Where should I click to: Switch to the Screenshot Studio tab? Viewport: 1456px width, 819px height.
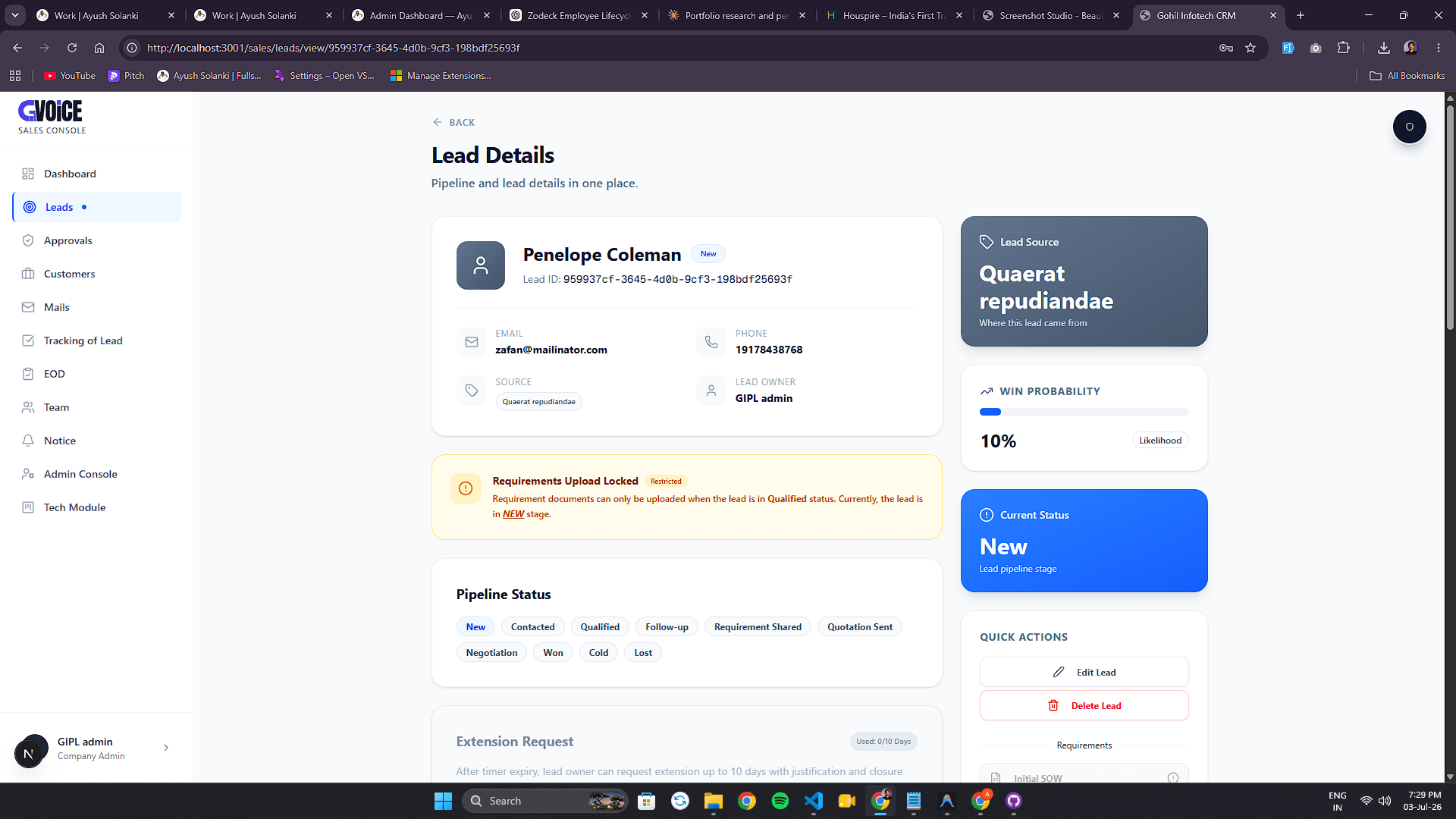tap(1050, 15)
